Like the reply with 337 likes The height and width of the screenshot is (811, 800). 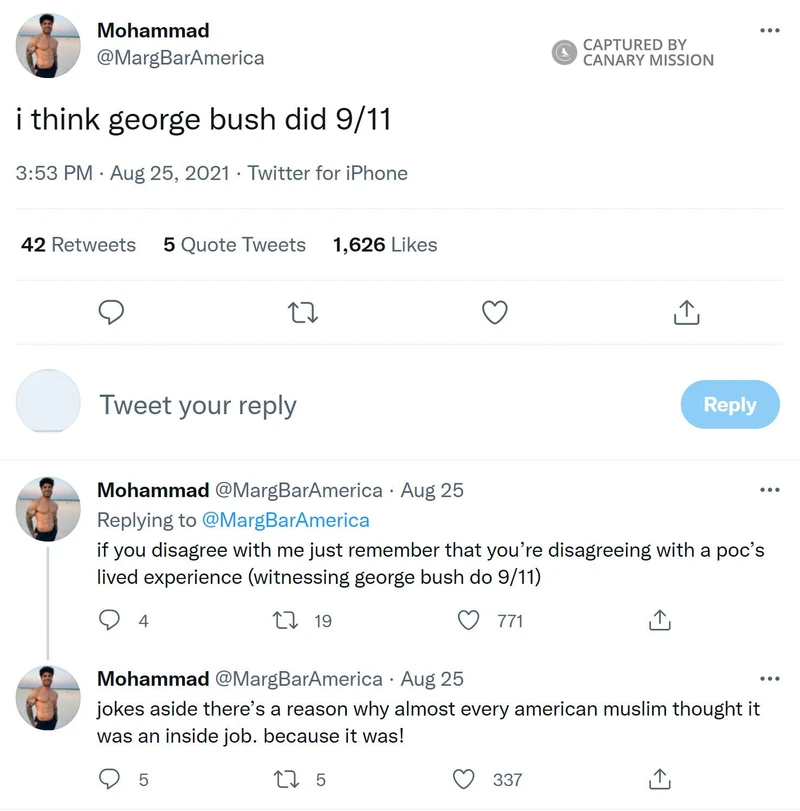[464, 779]
